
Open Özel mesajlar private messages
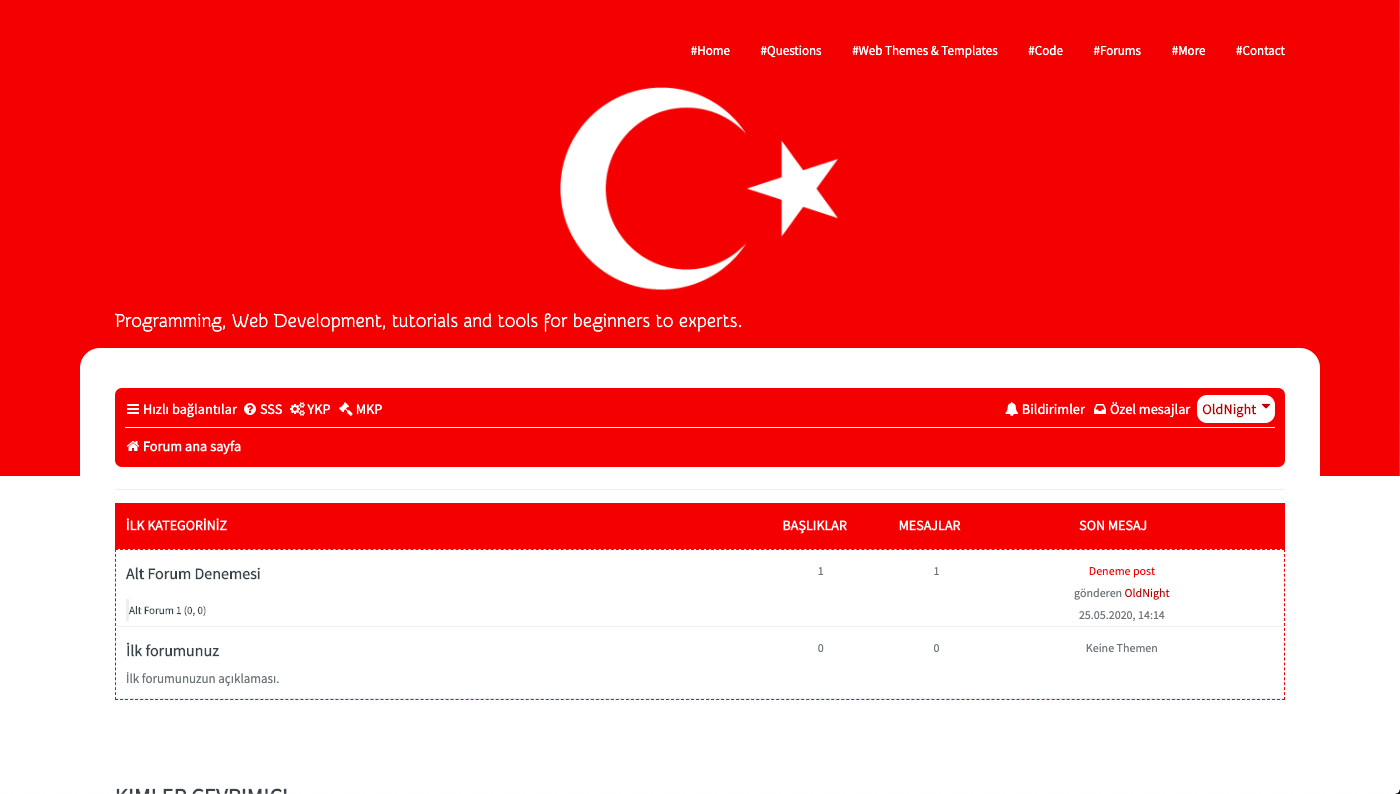(x=1150, y=409)
